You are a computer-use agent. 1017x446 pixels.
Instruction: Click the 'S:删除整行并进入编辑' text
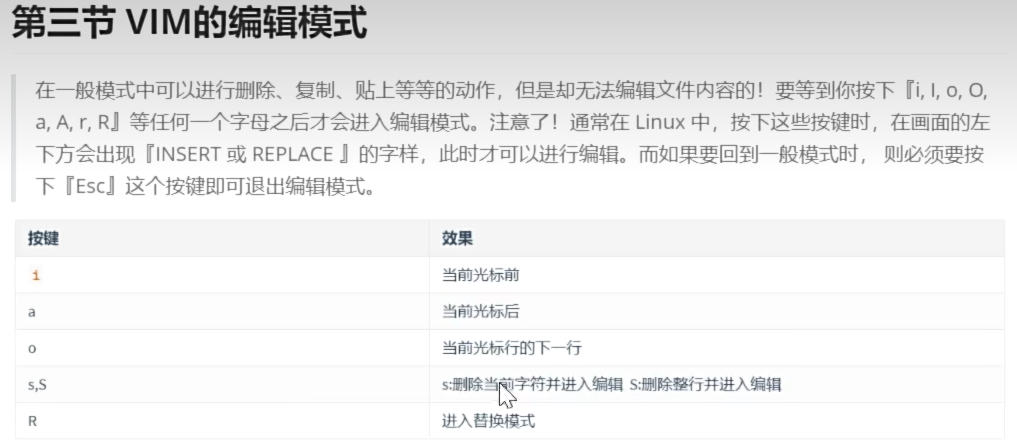coord(706,384)
